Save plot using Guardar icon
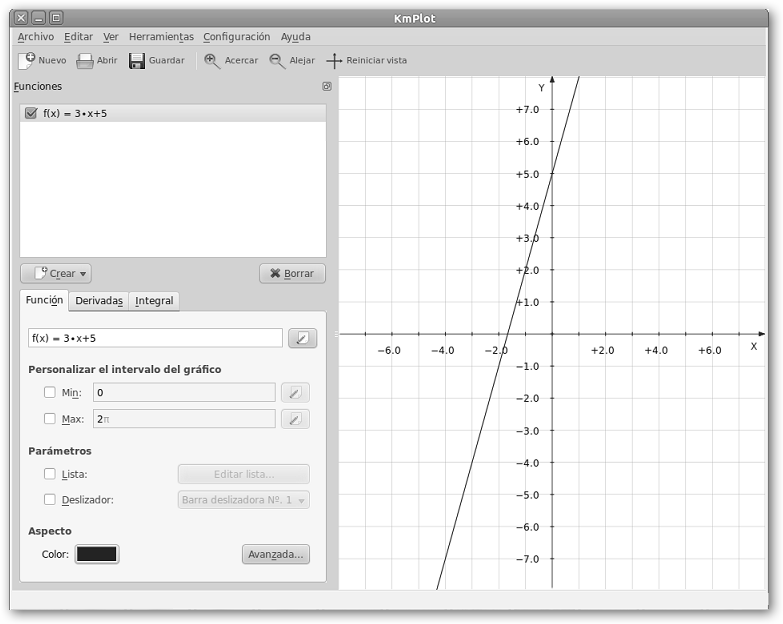 click(137, 60)
